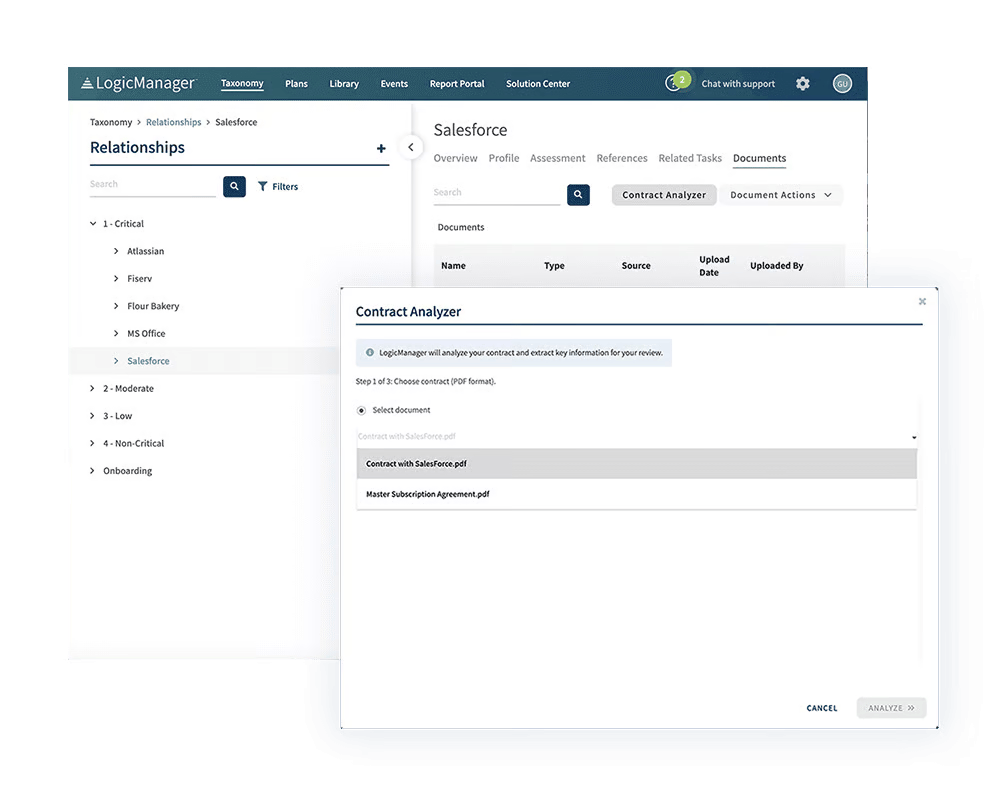Select Atlassian in relationships tree
This screenshot has height=785, width=1000.
tap(145, 251)
